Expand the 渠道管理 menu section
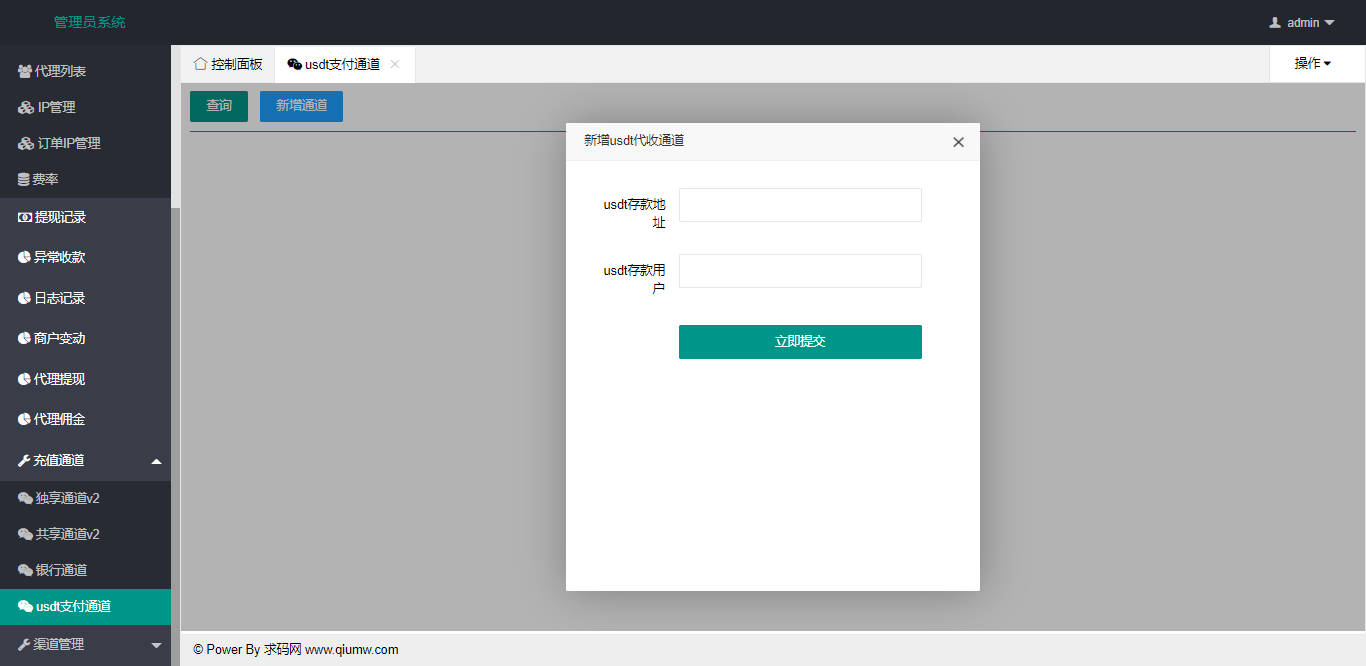Image resolution: width=1366 pixels, height=666 pixels. click(156, 645)
